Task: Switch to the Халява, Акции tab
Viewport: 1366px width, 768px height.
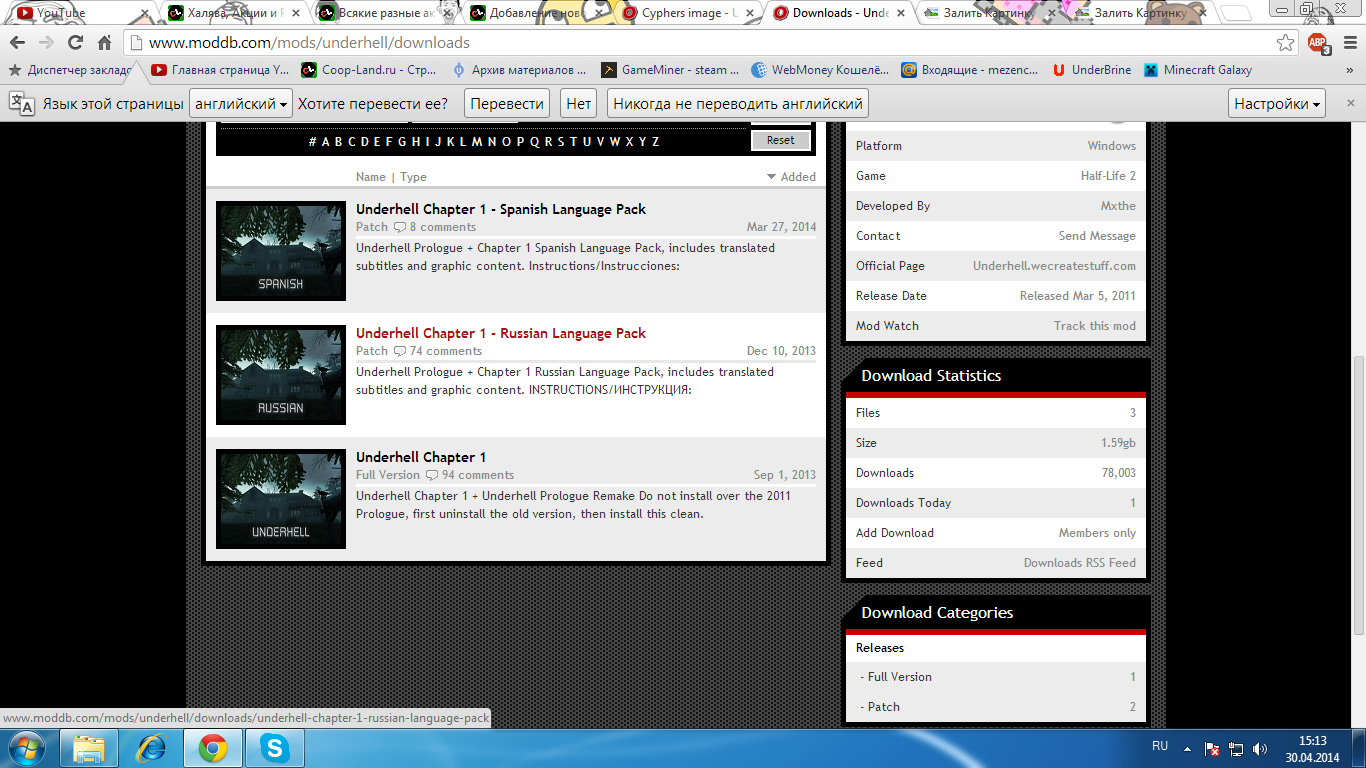Action: click(x=232, y=13)
